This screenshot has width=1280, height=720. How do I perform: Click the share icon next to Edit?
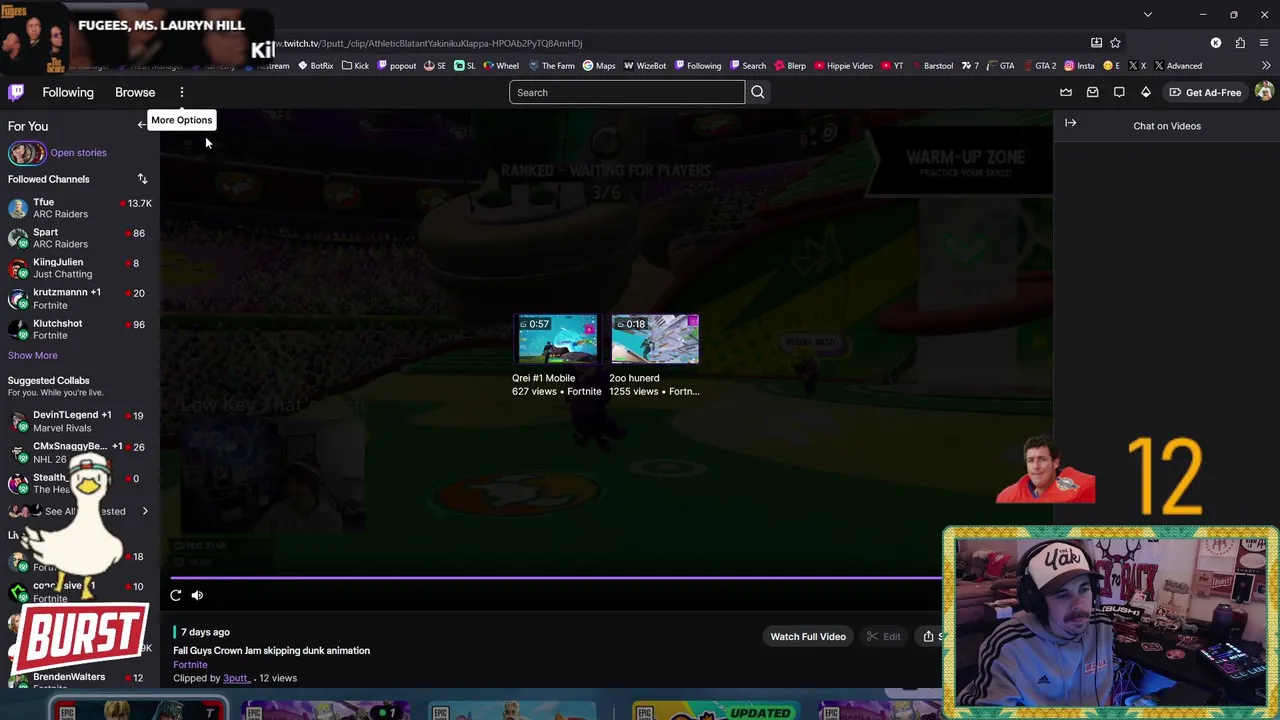tap(930, 636)
